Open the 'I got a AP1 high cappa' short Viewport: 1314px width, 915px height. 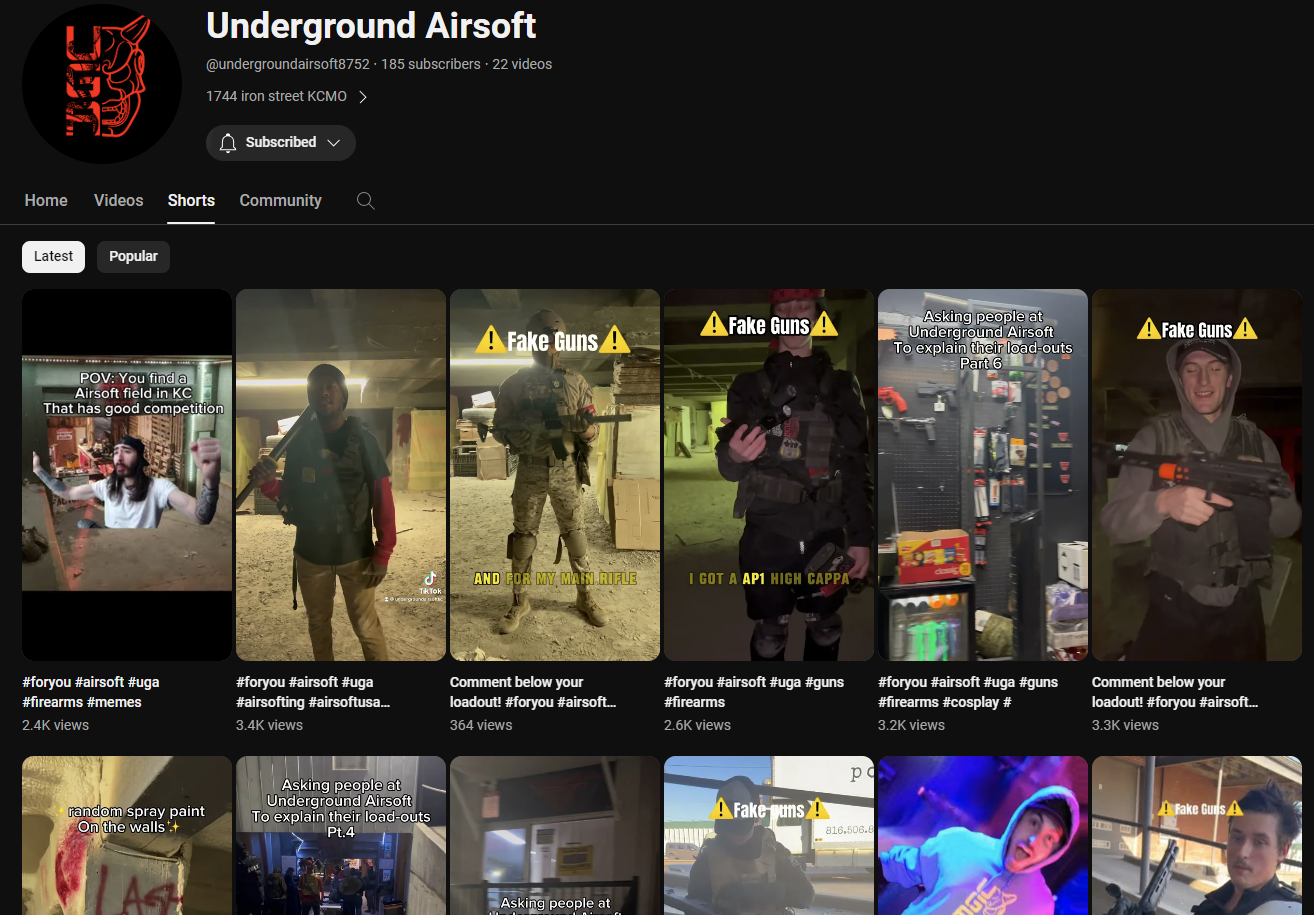(768, 475)
